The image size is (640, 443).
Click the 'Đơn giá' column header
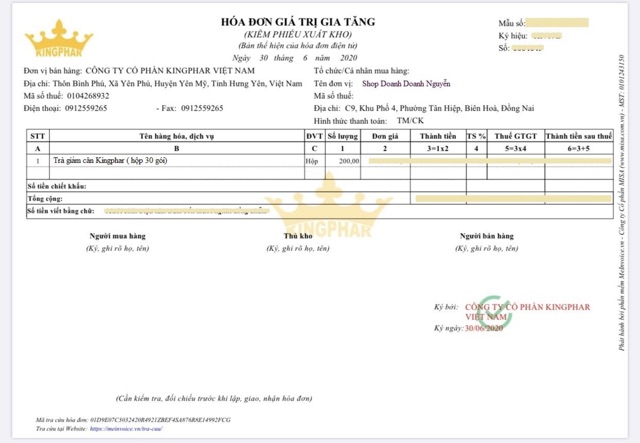(x=385, y=136)
